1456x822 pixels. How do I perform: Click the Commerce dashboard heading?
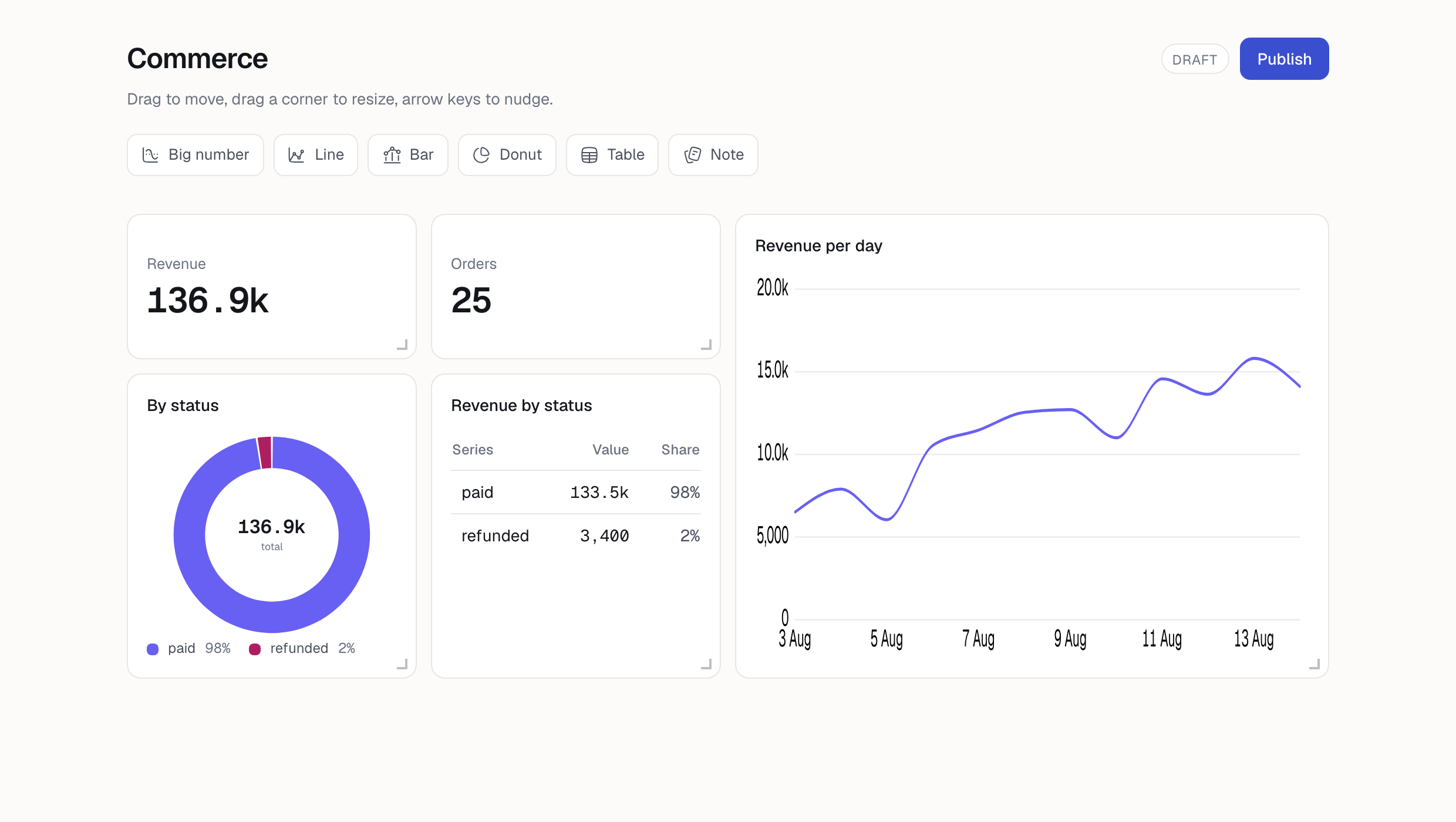[x=197, y=59]
